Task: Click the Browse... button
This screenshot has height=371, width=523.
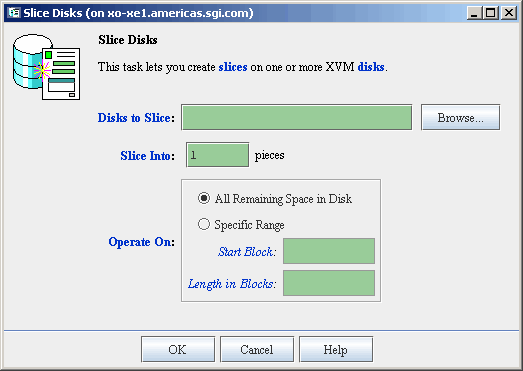Action: coord(460,117)
